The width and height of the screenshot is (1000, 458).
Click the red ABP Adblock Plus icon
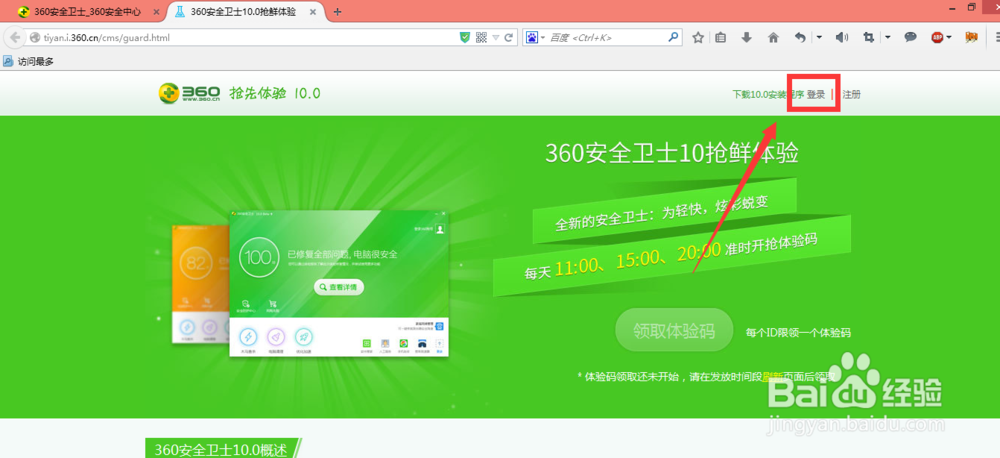tap(937, 38)
